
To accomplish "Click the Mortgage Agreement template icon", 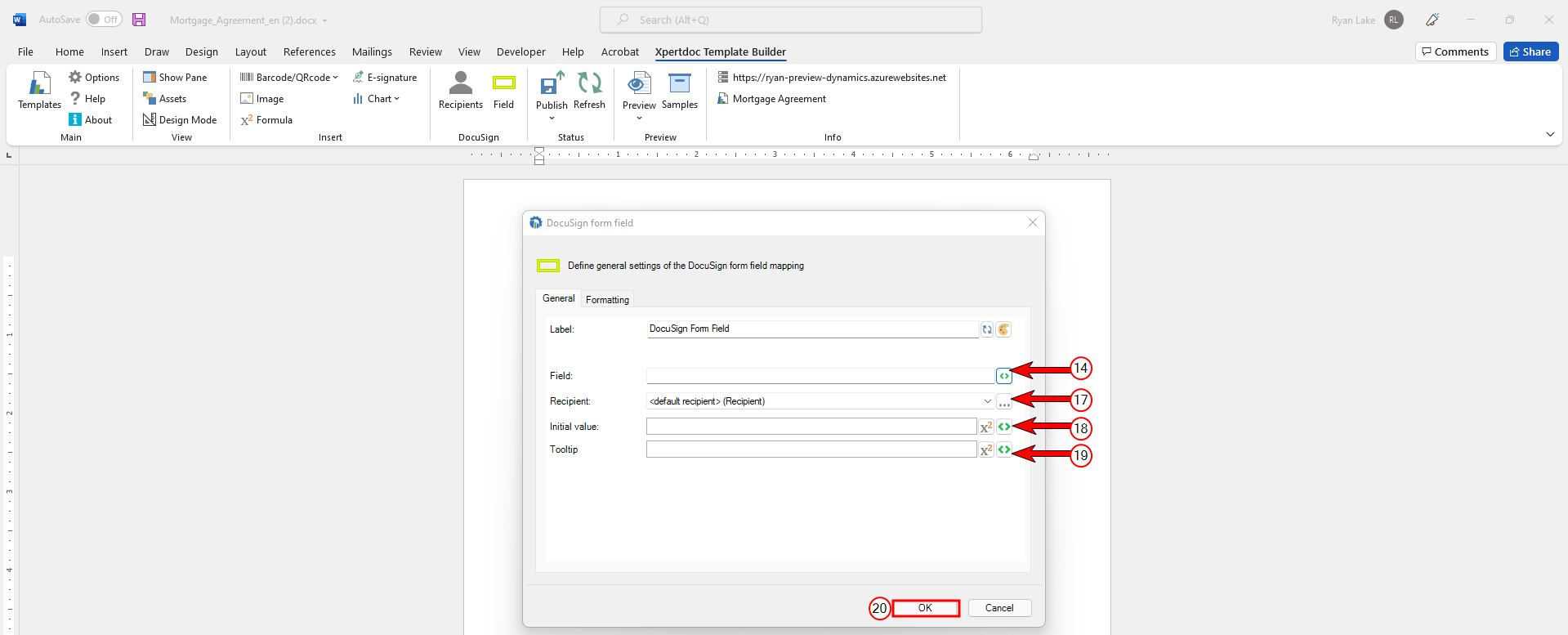I will (x=723, y=98).
